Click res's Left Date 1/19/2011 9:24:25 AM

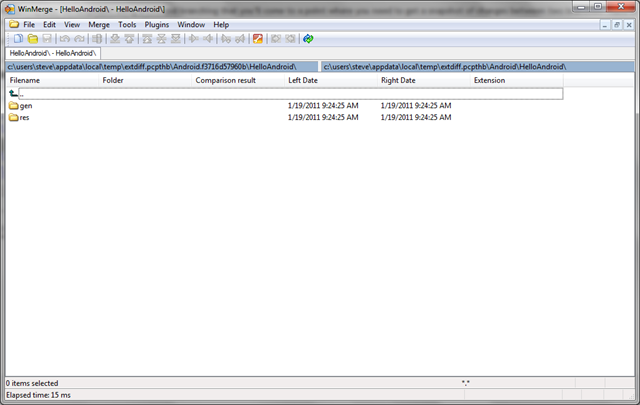pyautogui.click(x=323, y=118)
